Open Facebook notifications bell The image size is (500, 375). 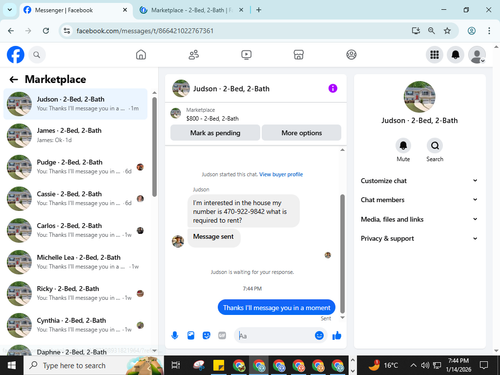(456, 55)
